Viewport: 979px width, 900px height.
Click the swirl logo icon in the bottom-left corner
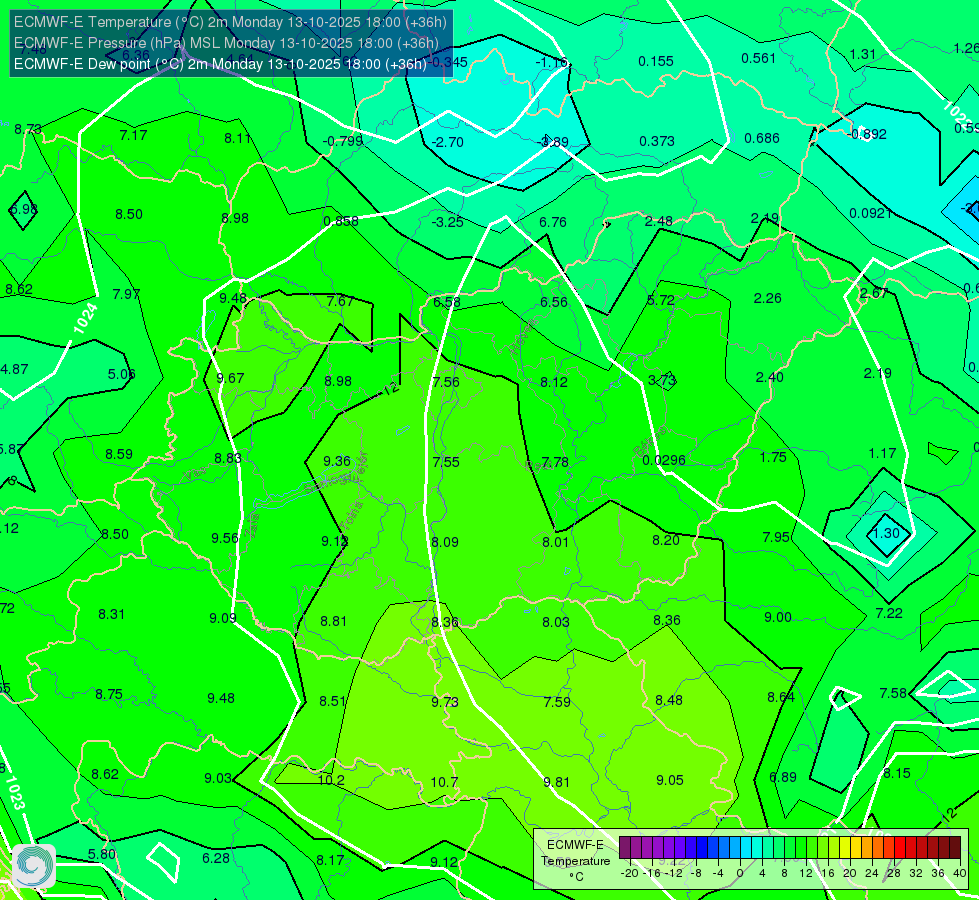[34, 866]
